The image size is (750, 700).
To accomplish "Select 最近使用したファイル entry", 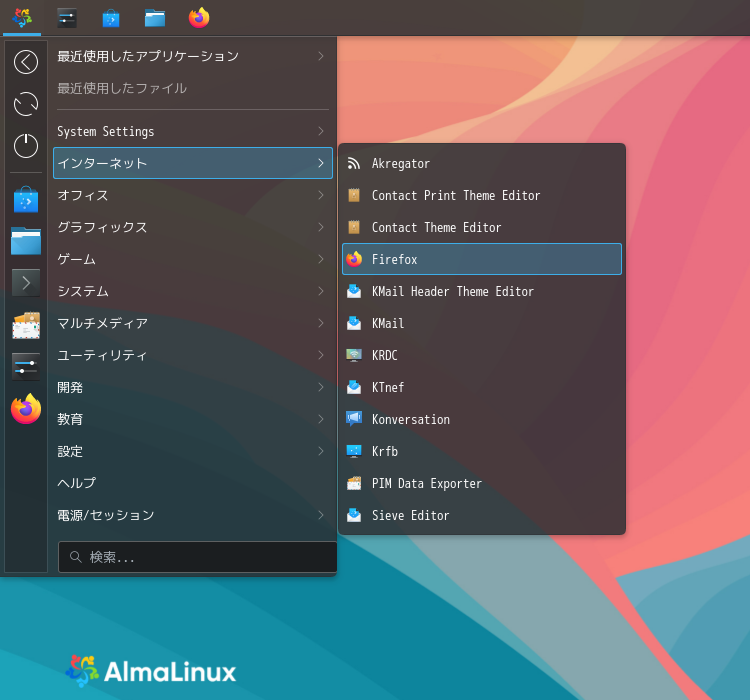I will coord(193,88).
